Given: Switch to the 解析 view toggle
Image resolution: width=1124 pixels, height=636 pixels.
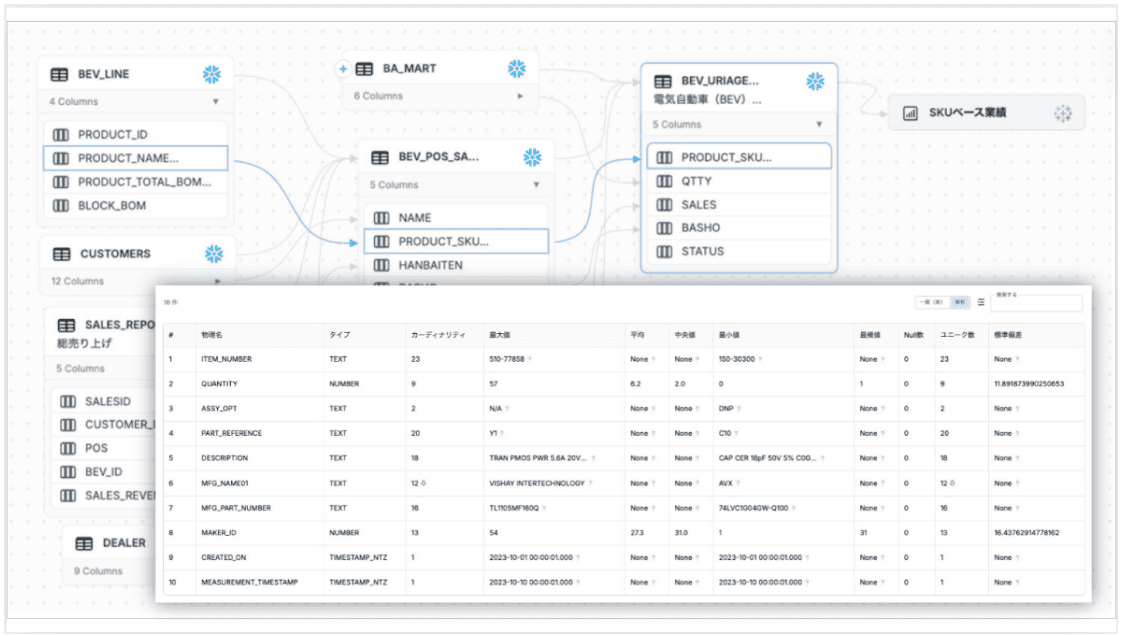Looking at the screenshot, I should coord(959,302).
